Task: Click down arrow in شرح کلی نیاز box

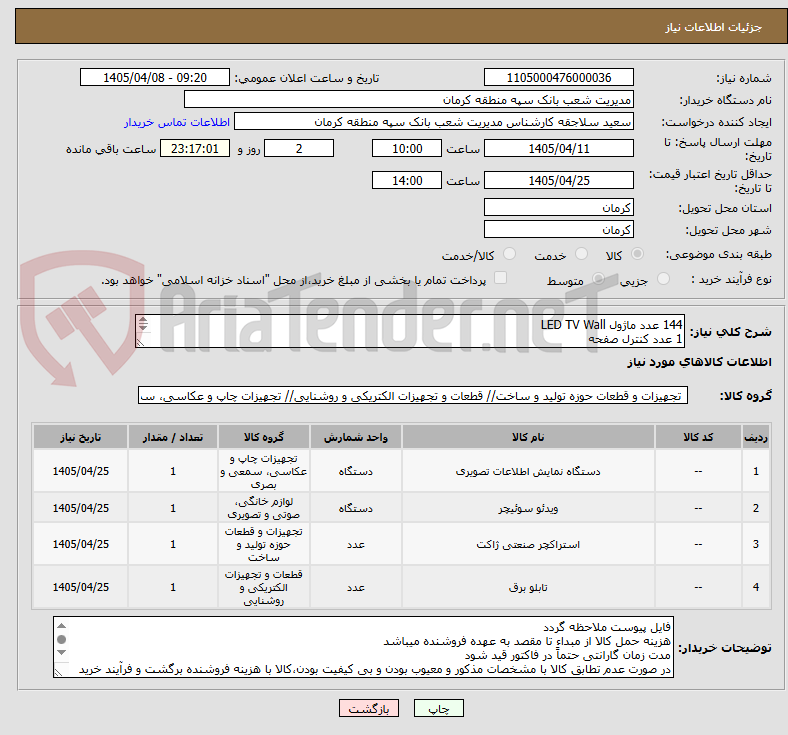Action: coord(143,328)
